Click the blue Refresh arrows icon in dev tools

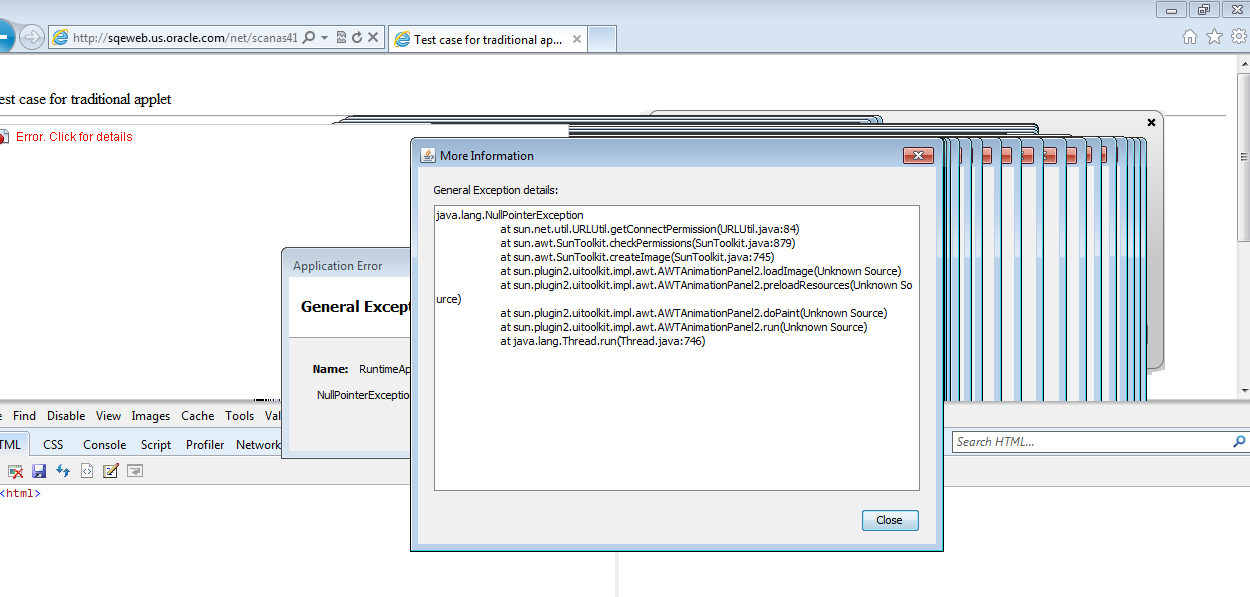63,471
